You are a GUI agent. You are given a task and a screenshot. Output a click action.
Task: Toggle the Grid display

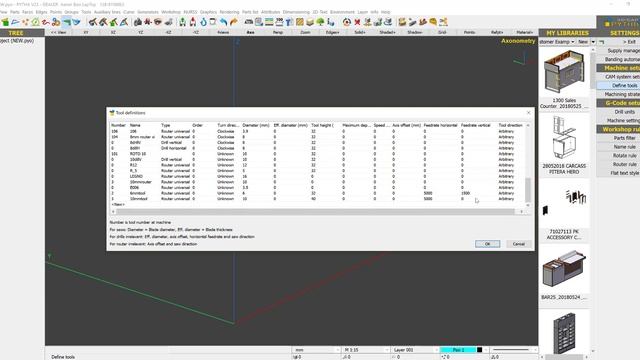442,32
